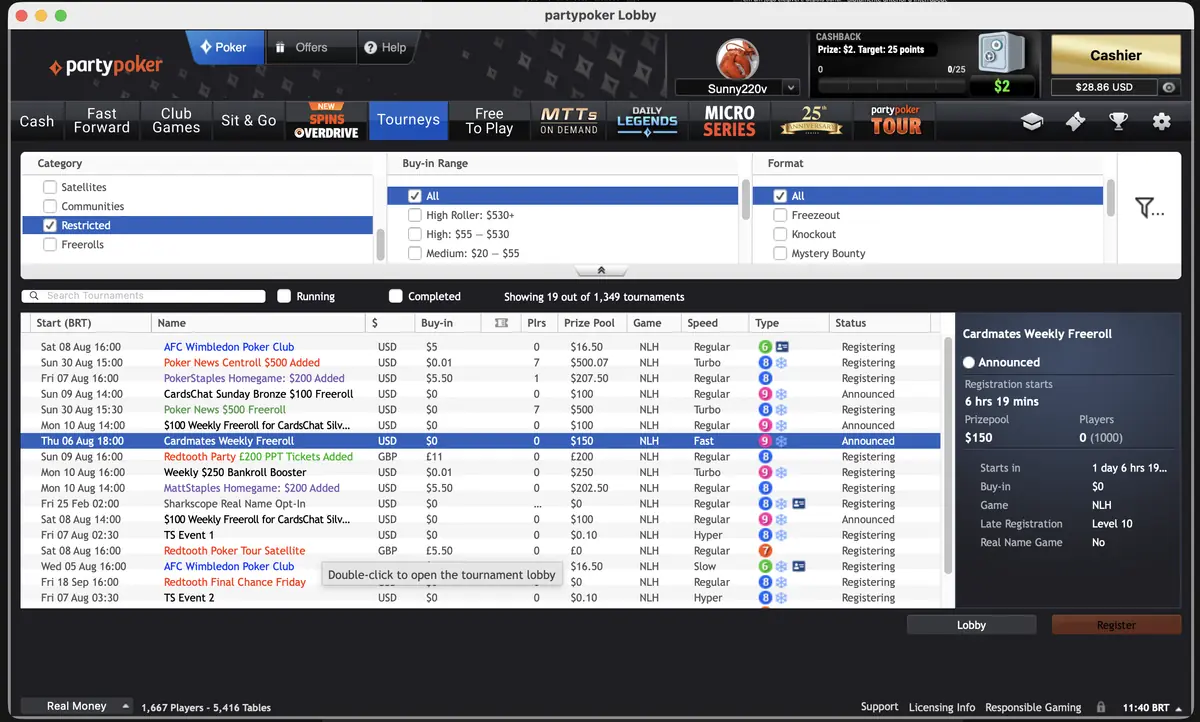Click the 9-max icon in the Weekly $250 Bankroll Booster row
Viewport: 1200px width, 722px height.
[765, 472]
